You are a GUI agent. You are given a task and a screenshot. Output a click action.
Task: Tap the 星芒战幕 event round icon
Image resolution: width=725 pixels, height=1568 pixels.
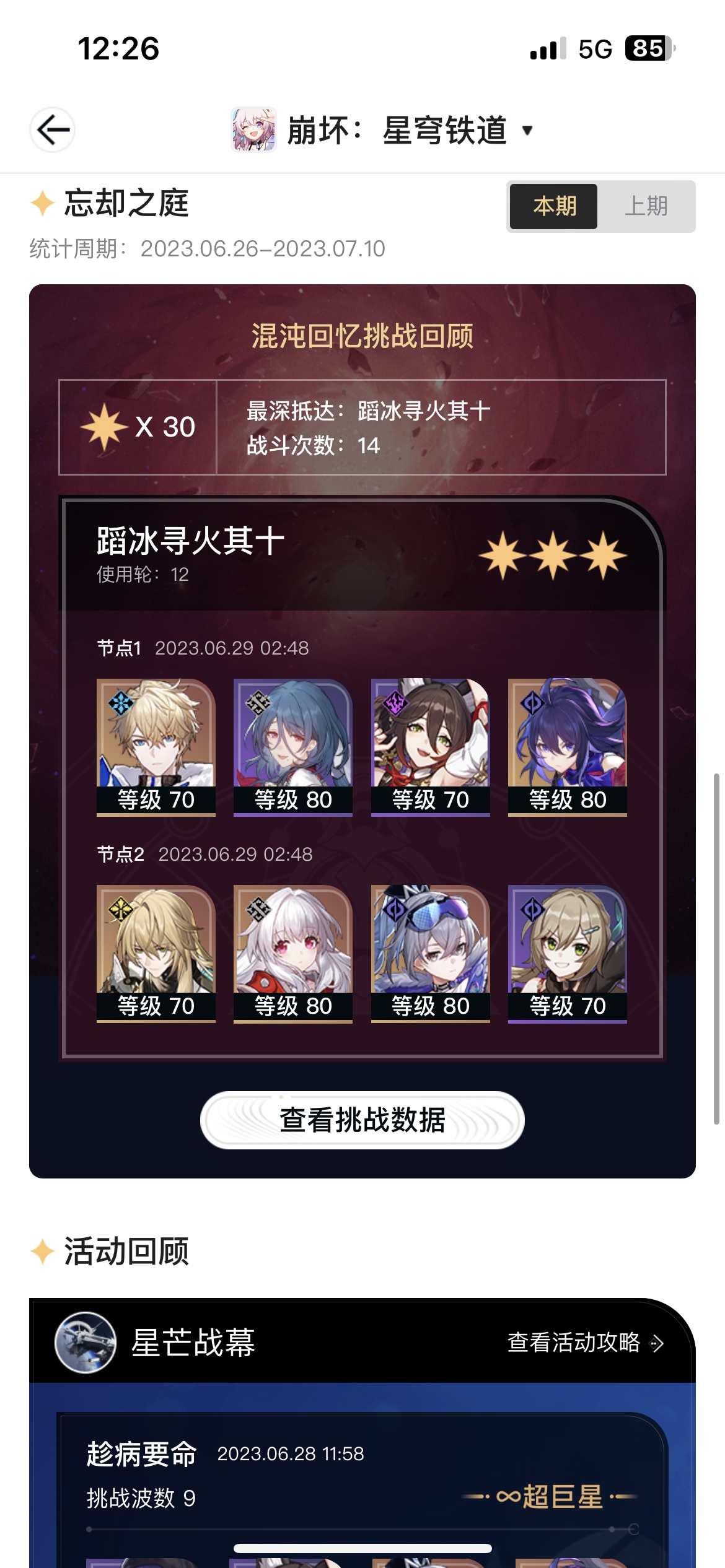86,1343
